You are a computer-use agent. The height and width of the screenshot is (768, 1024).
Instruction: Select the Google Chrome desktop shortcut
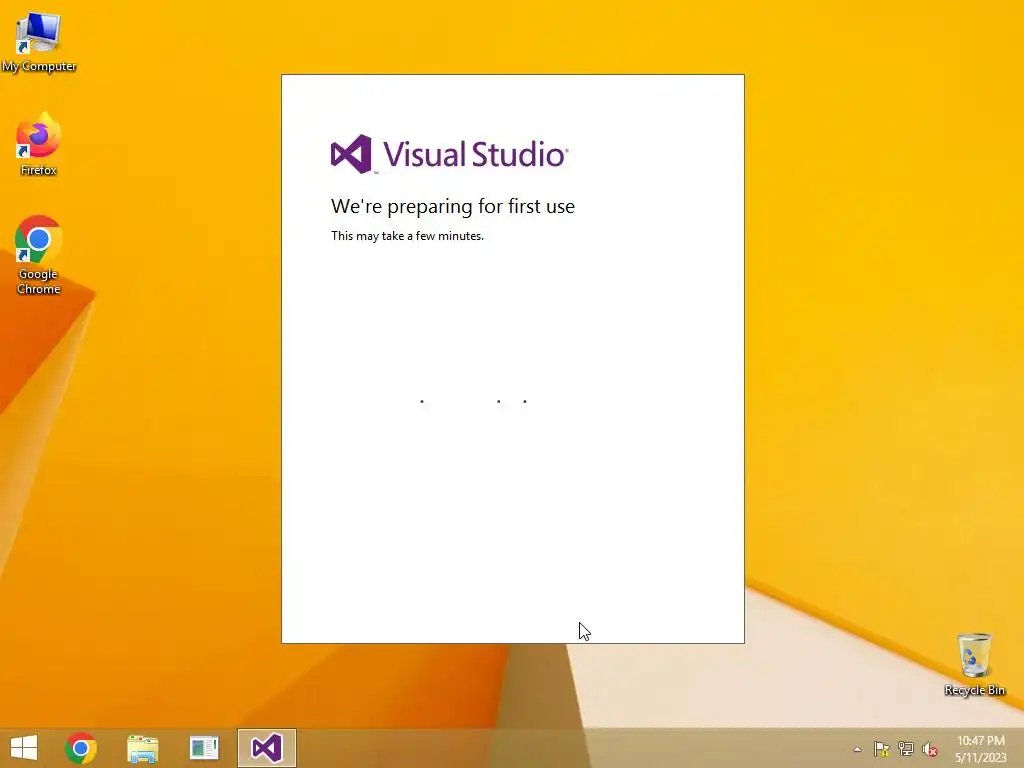pos(39,255)
